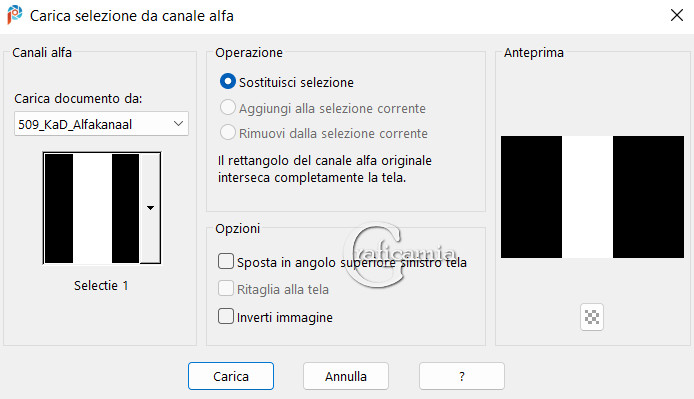Select Sostituisci selezione radio button

227,81
